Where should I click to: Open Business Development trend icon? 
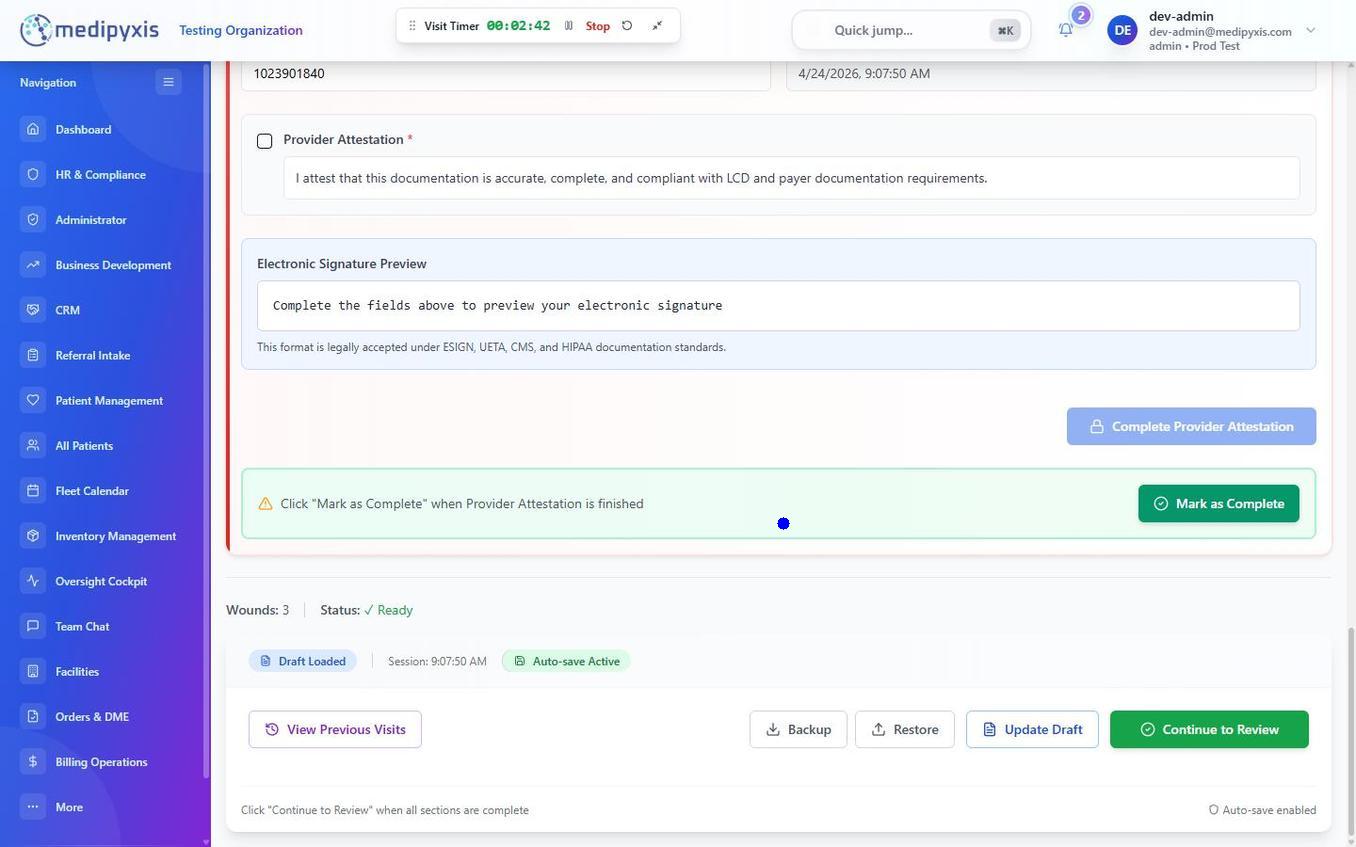click(33, 265)
